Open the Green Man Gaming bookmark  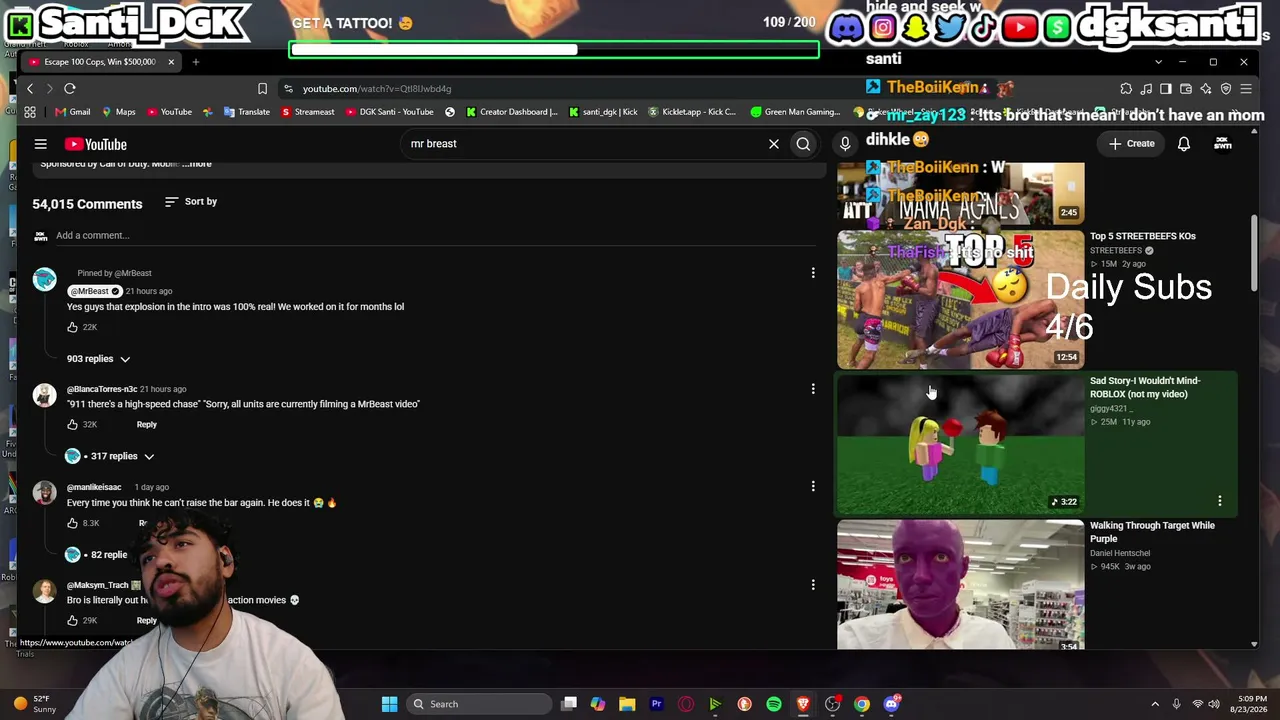[x=796, y=112]
